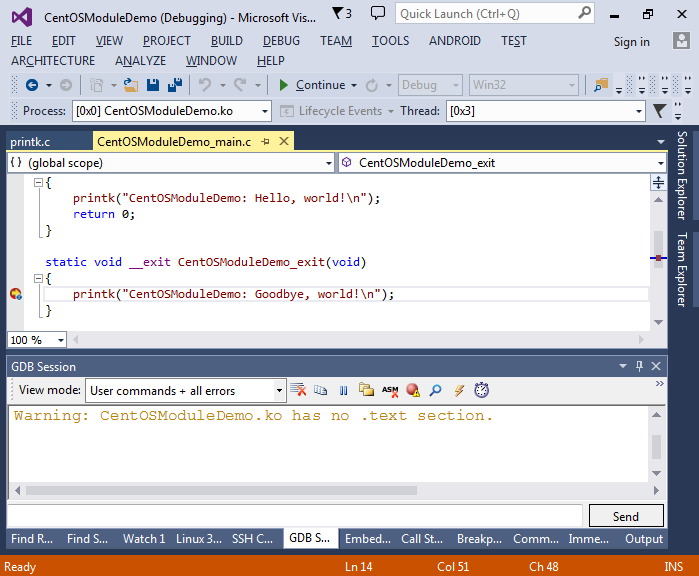Open the Thread dropdown showing [0x3]
Screen dimensions: 699x576
click(x=546, y=111)
